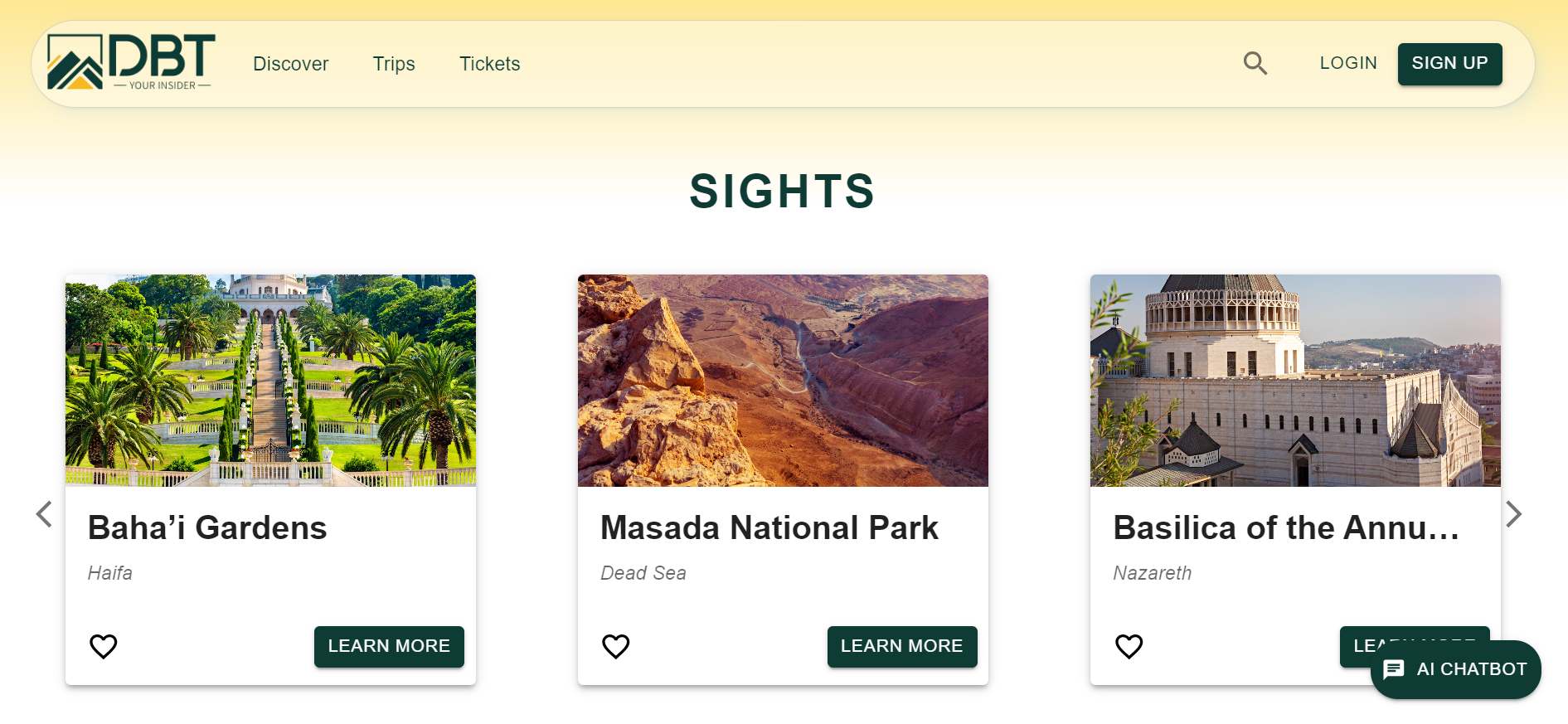Viewport: 1568px width, 724px height.
Task: Open the search magnifier icon
Action: [x=1255, y=63]
